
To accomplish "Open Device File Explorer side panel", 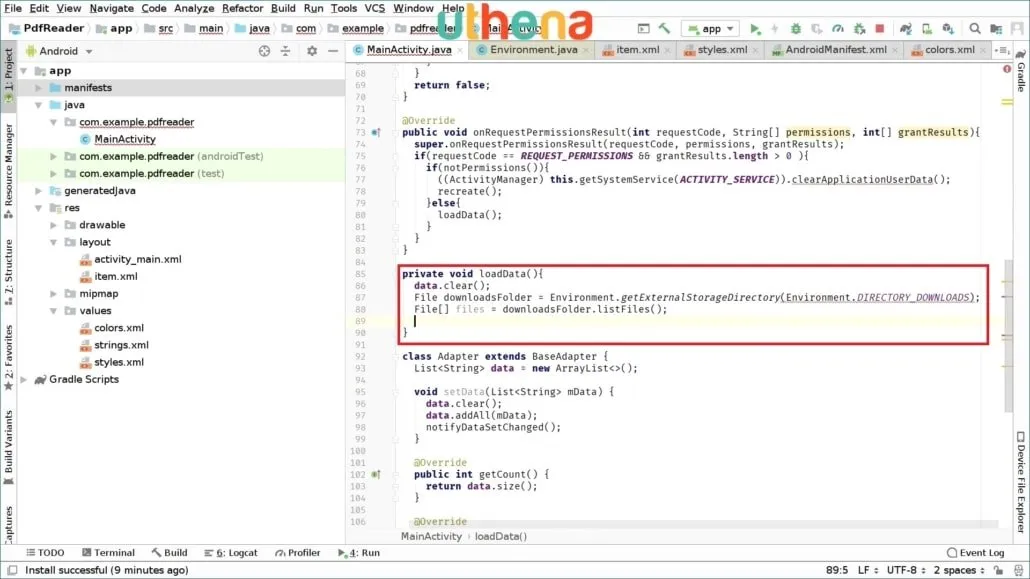I will tap(1020, 482).
